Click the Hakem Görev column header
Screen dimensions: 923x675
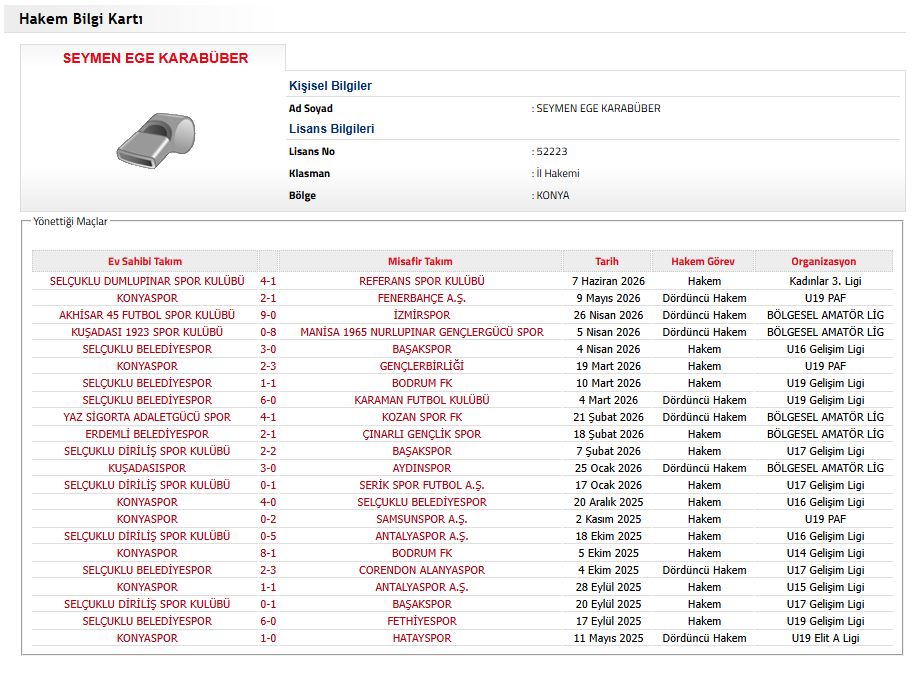pyautogui.click(x=703, y=261)
